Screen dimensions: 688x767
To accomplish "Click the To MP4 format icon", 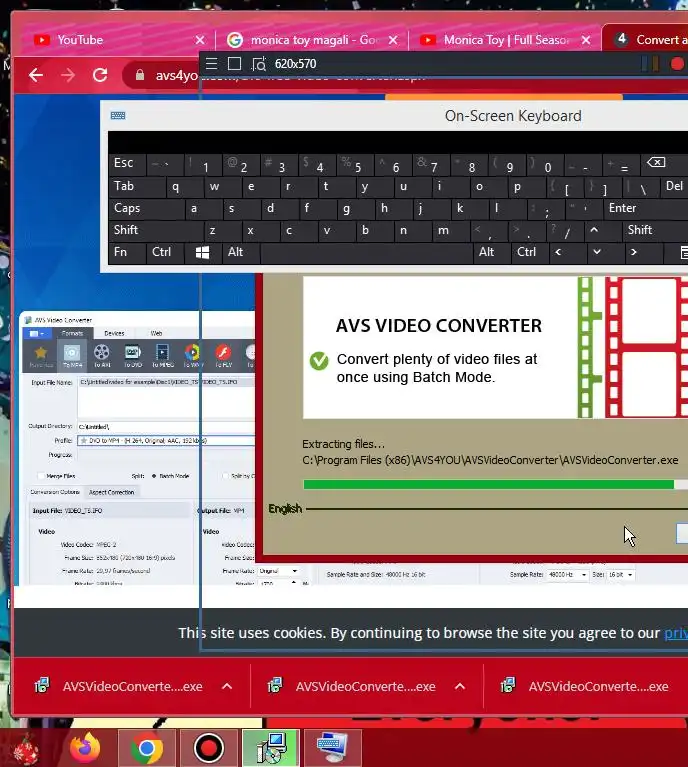I will click(x=72, y=356).
